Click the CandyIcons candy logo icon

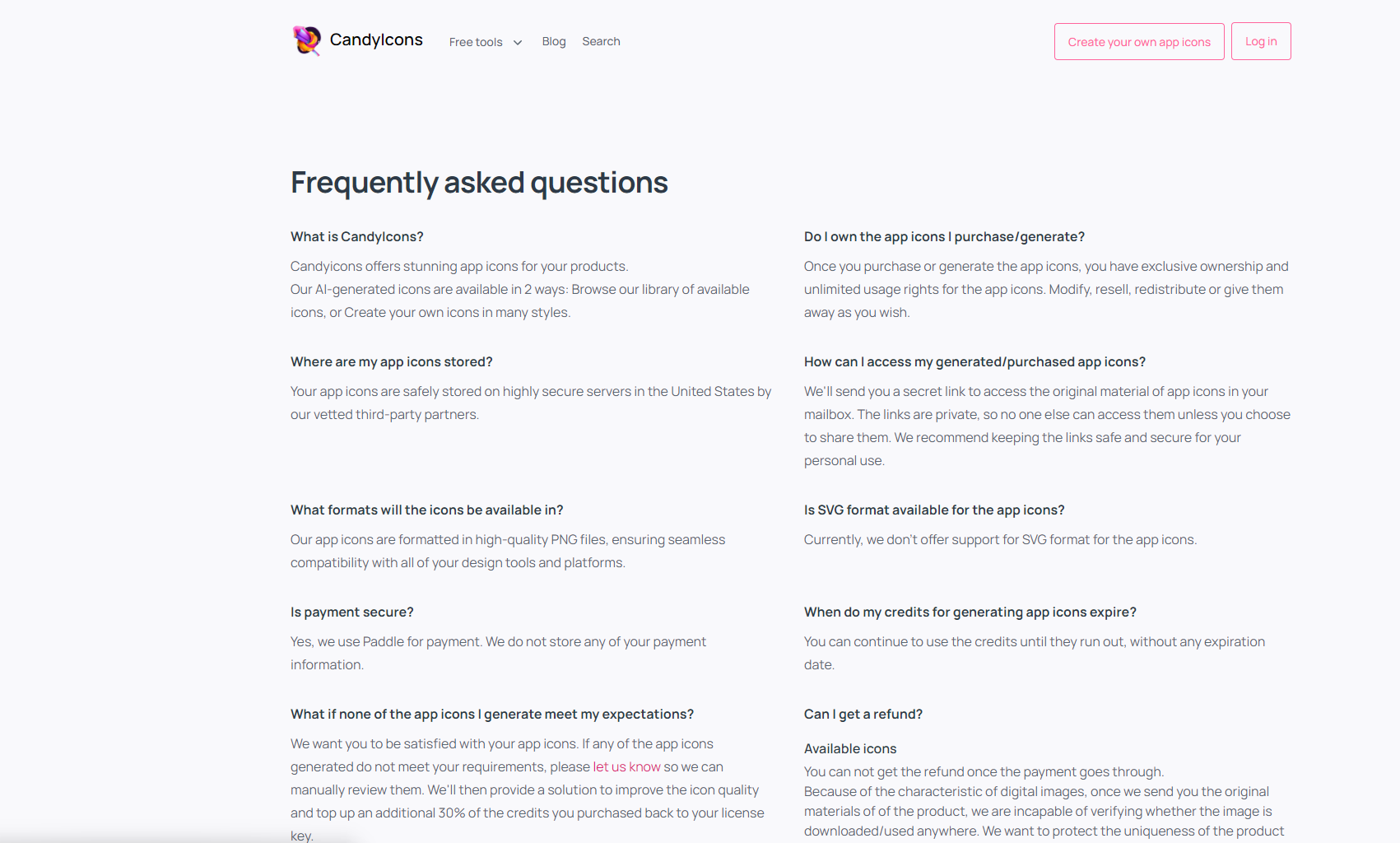point(306,40)
